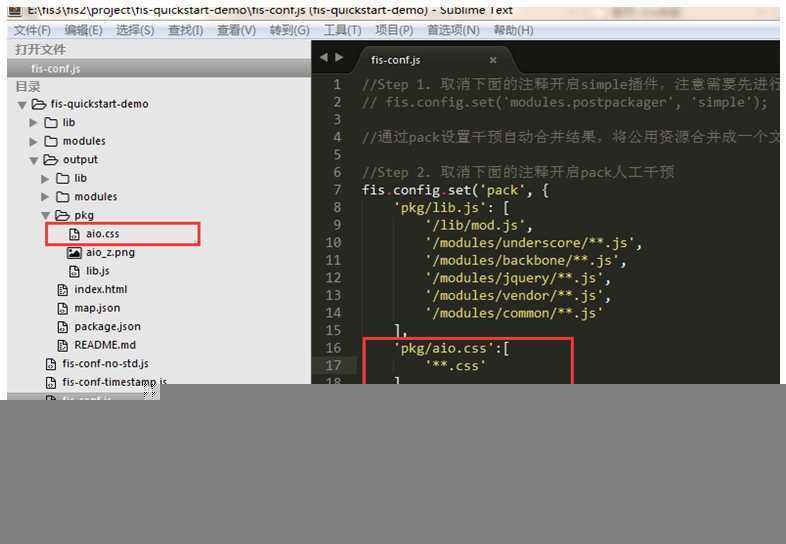Collapse the output folder arrow

tap(34, 160)
